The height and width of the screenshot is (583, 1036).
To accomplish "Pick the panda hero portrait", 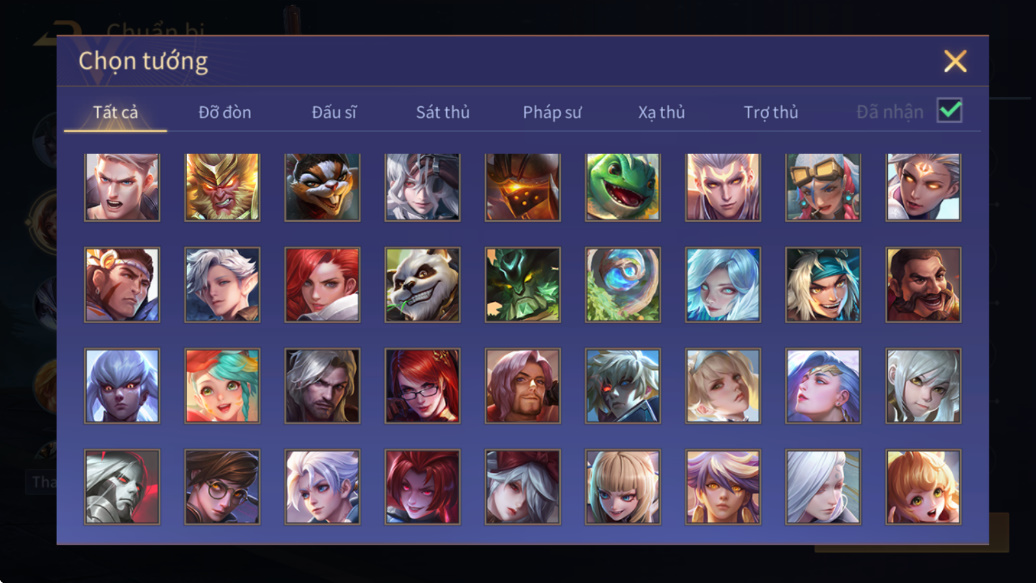I will tap(422, 285).
